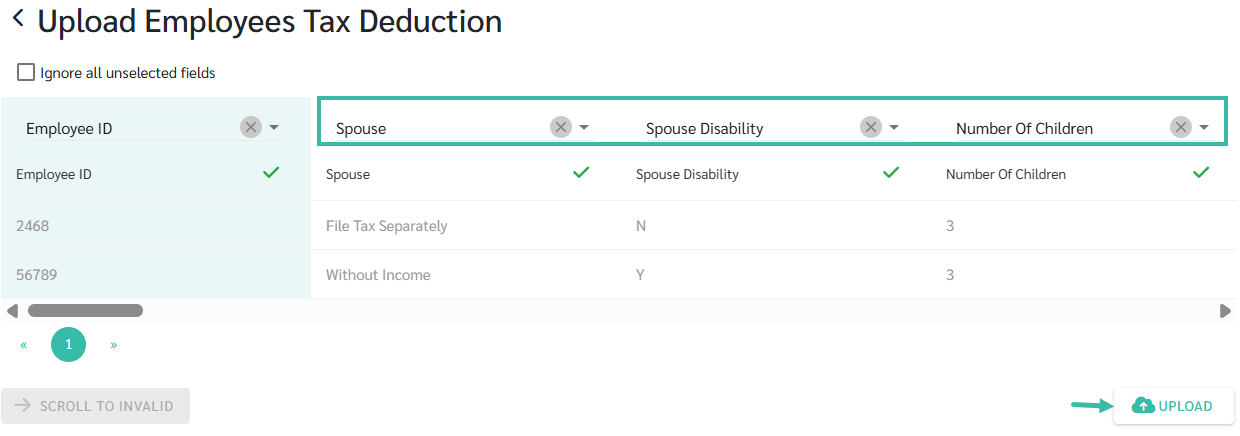
Task: Click the Spouse field mapping input
Action: point(440,128)
